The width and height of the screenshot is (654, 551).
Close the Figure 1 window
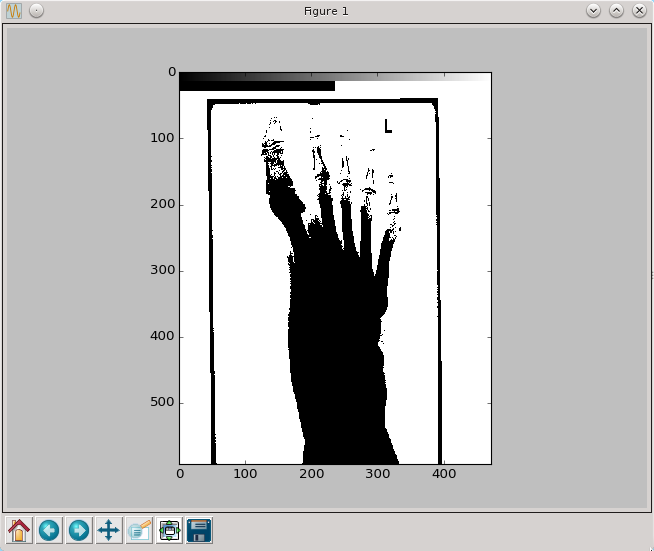(x=638, y=11)
